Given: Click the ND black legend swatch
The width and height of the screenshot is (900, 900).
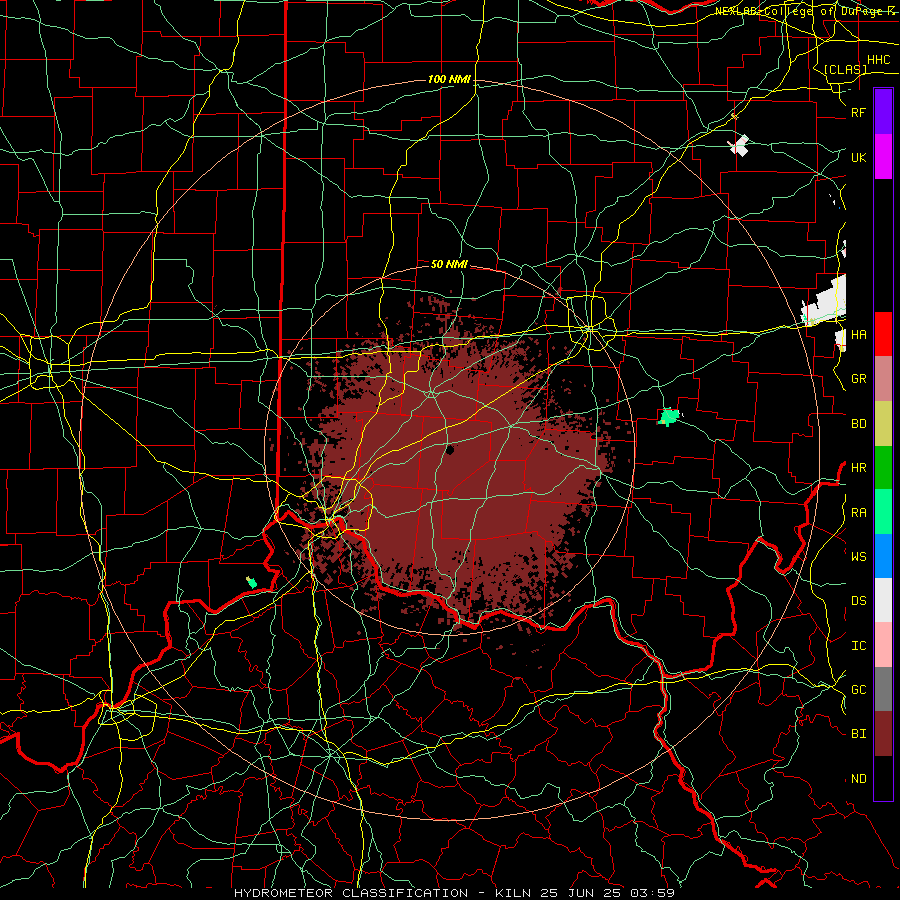Looking at the screenshot, I should point(883,778).
